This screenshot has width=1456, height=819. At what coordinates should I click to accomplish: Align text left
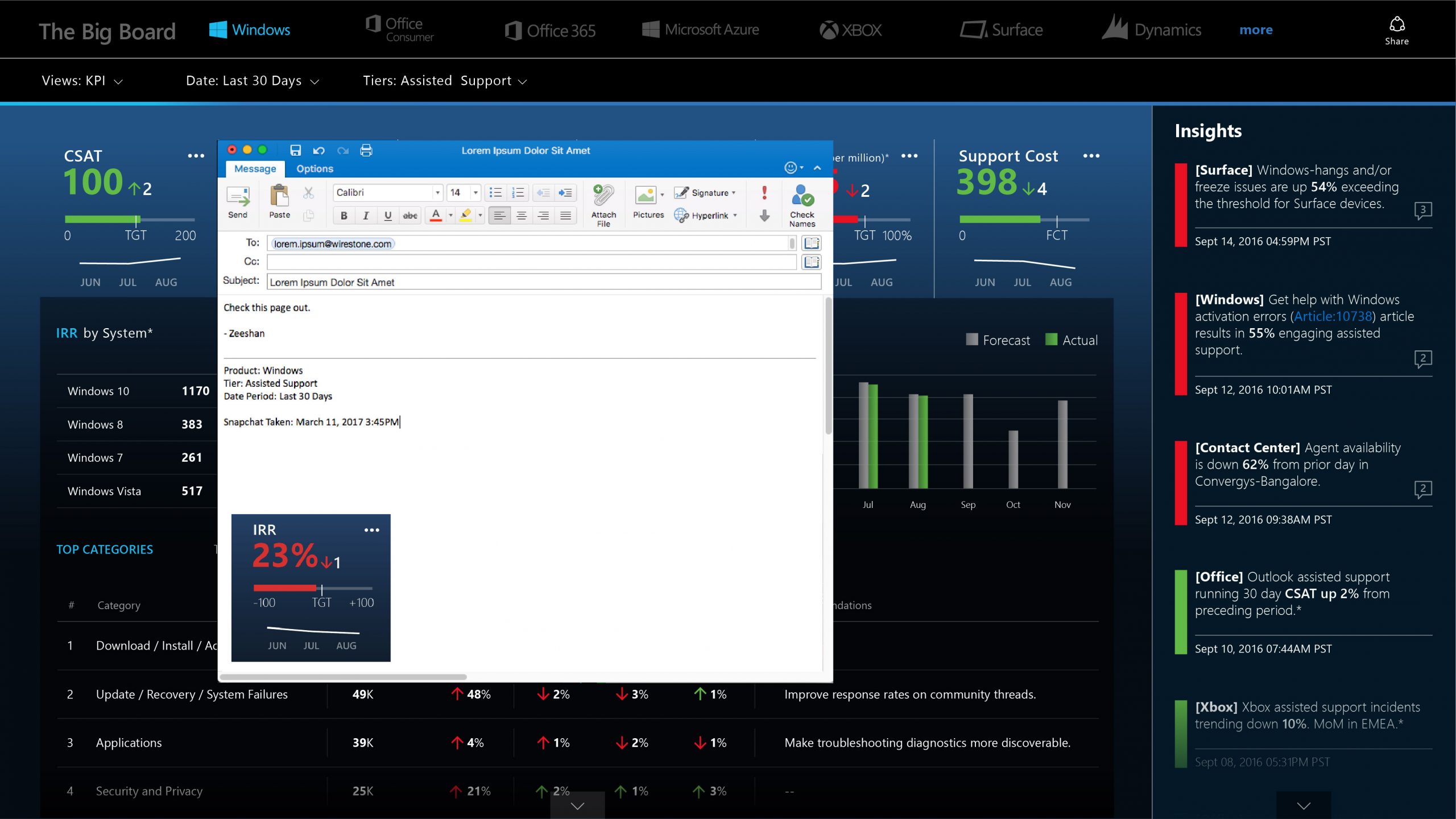pos(499,216)
